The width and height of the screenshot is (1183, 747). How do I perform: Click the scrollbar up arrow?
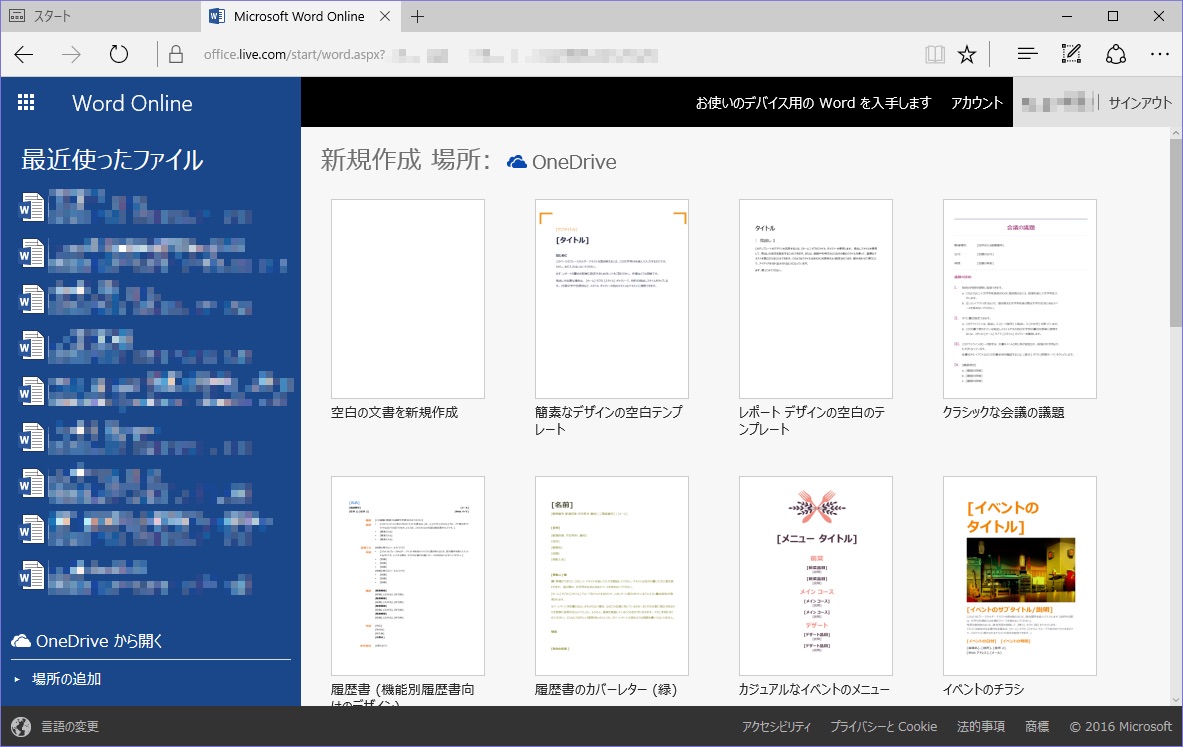(x=1175, y=134)
